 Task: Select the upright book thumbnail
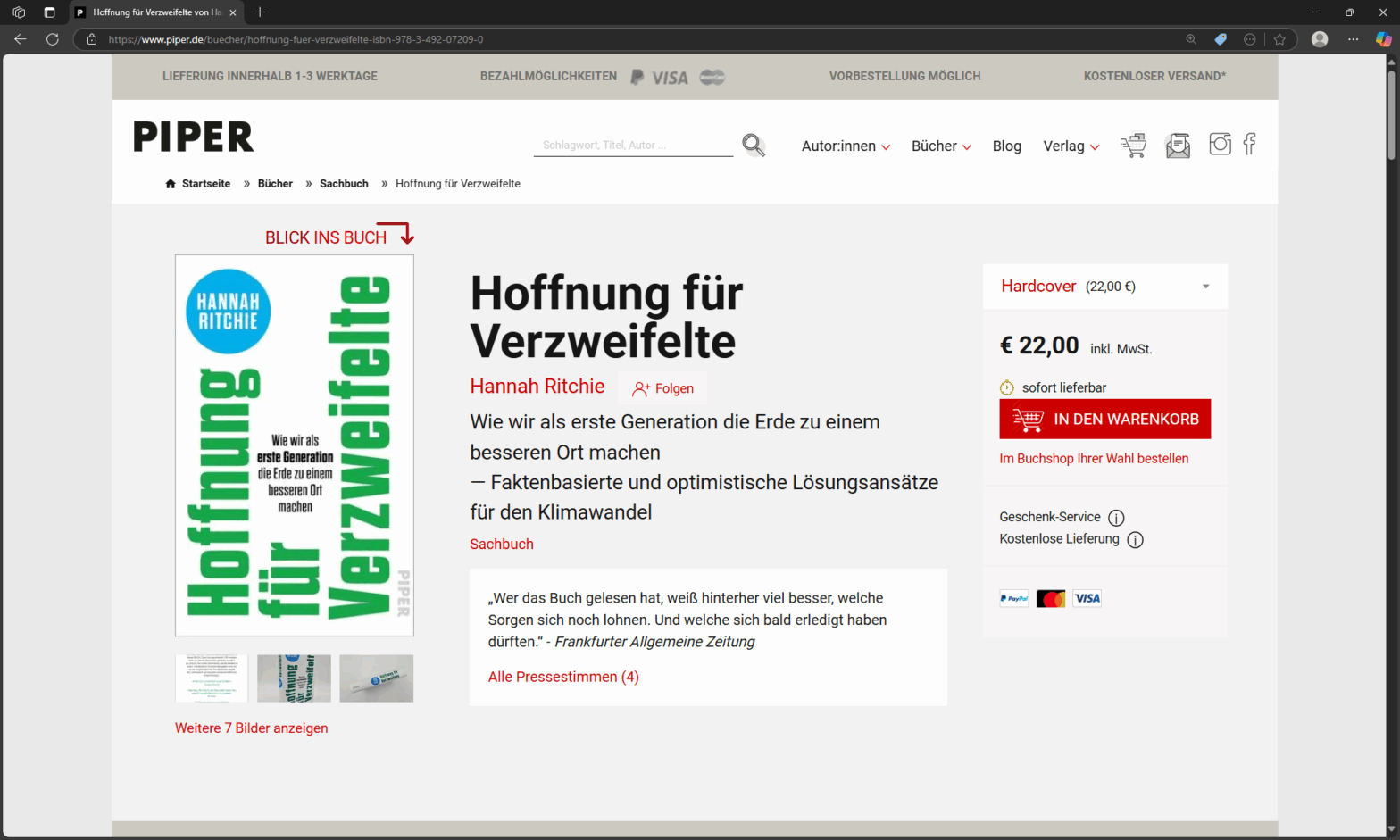click(x=294, y=678)
